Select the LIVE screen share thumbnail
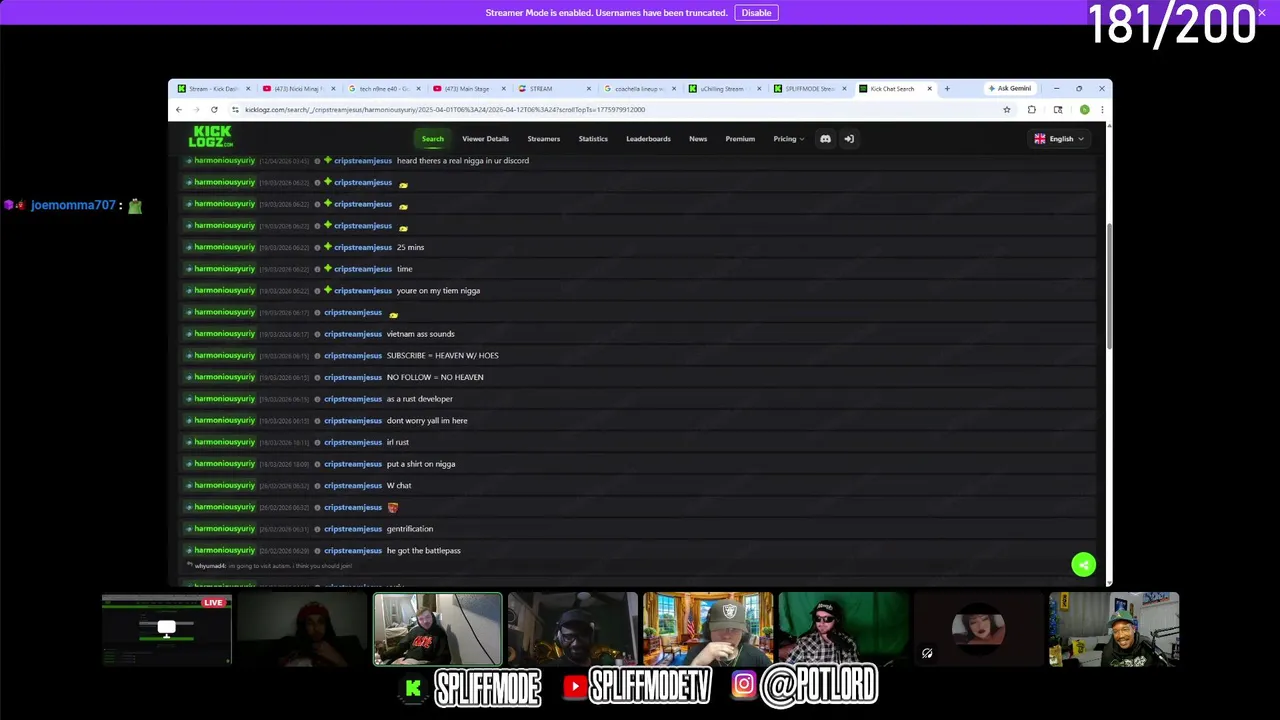 pyautogui.click(x=167, y=629)
